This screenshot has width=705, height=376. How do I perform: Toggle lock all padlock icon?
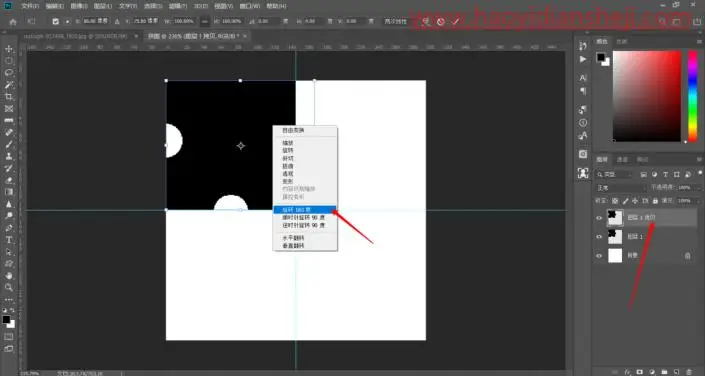point(655,201)
